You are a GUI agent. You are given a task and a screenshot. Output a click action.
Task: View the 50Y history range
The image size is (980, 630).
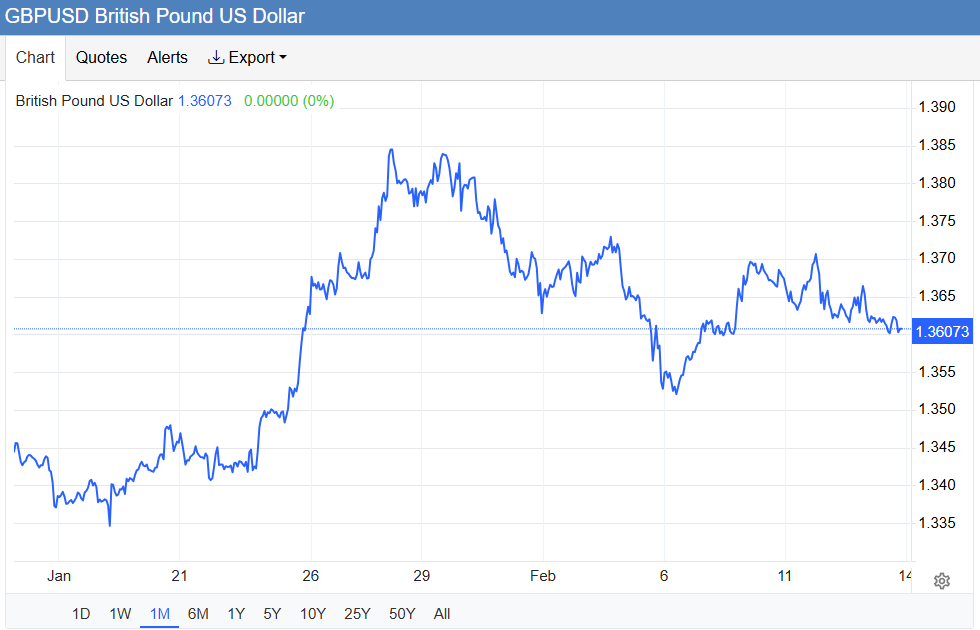(x=401, y=613)
